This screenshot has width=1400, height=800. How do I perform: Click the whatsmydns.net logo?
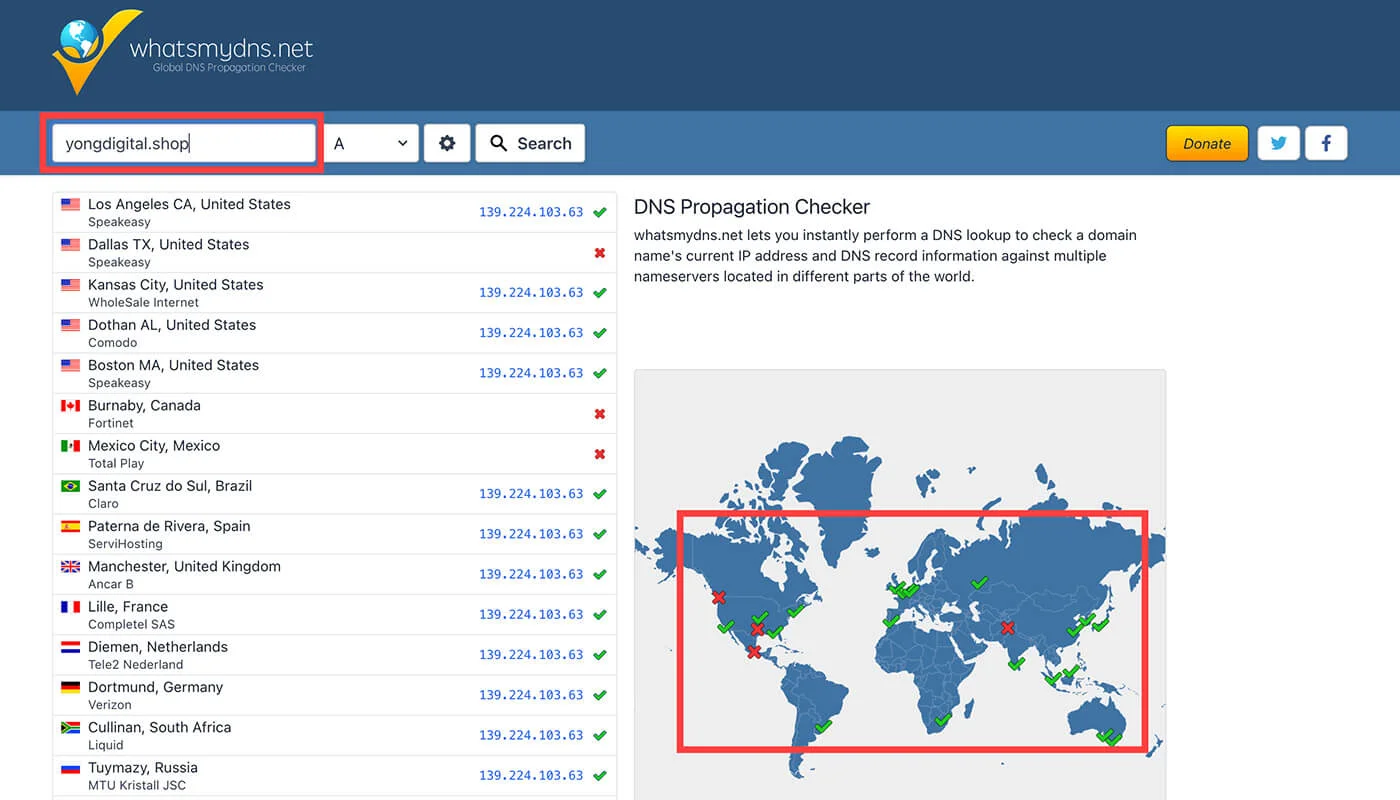point(182,52)
